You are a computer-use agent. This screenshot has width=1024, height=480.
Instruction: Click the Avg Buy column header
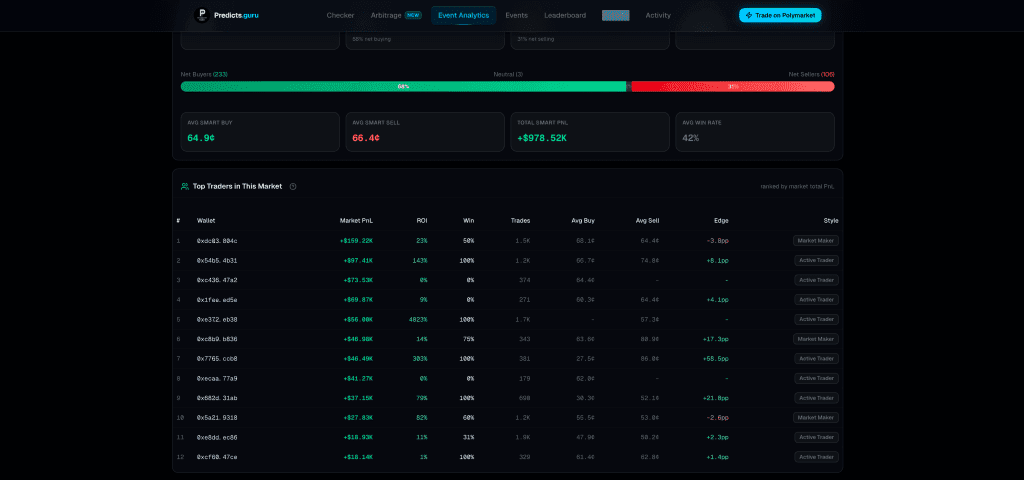pyautogui.click(x=582, y=221)
